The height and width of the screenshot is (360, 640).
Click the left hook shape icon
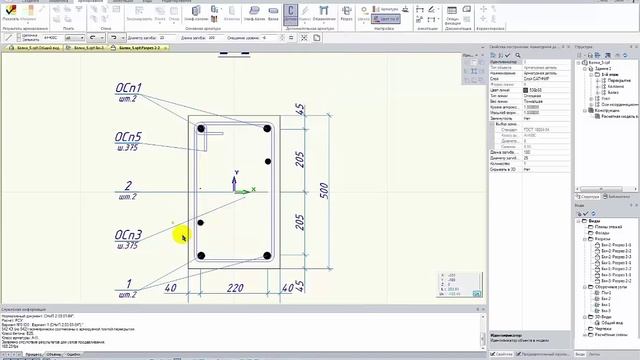93,38
